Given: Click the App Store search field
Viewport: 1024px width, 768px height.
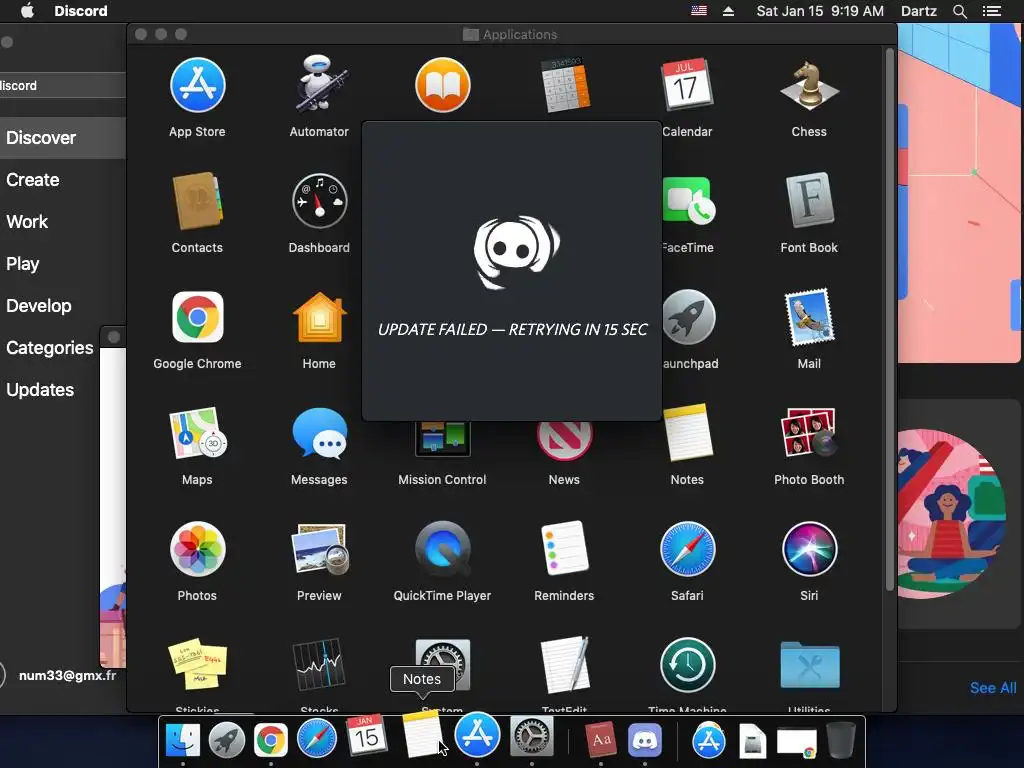Looking at the screenshot, I should click(63, 86).
